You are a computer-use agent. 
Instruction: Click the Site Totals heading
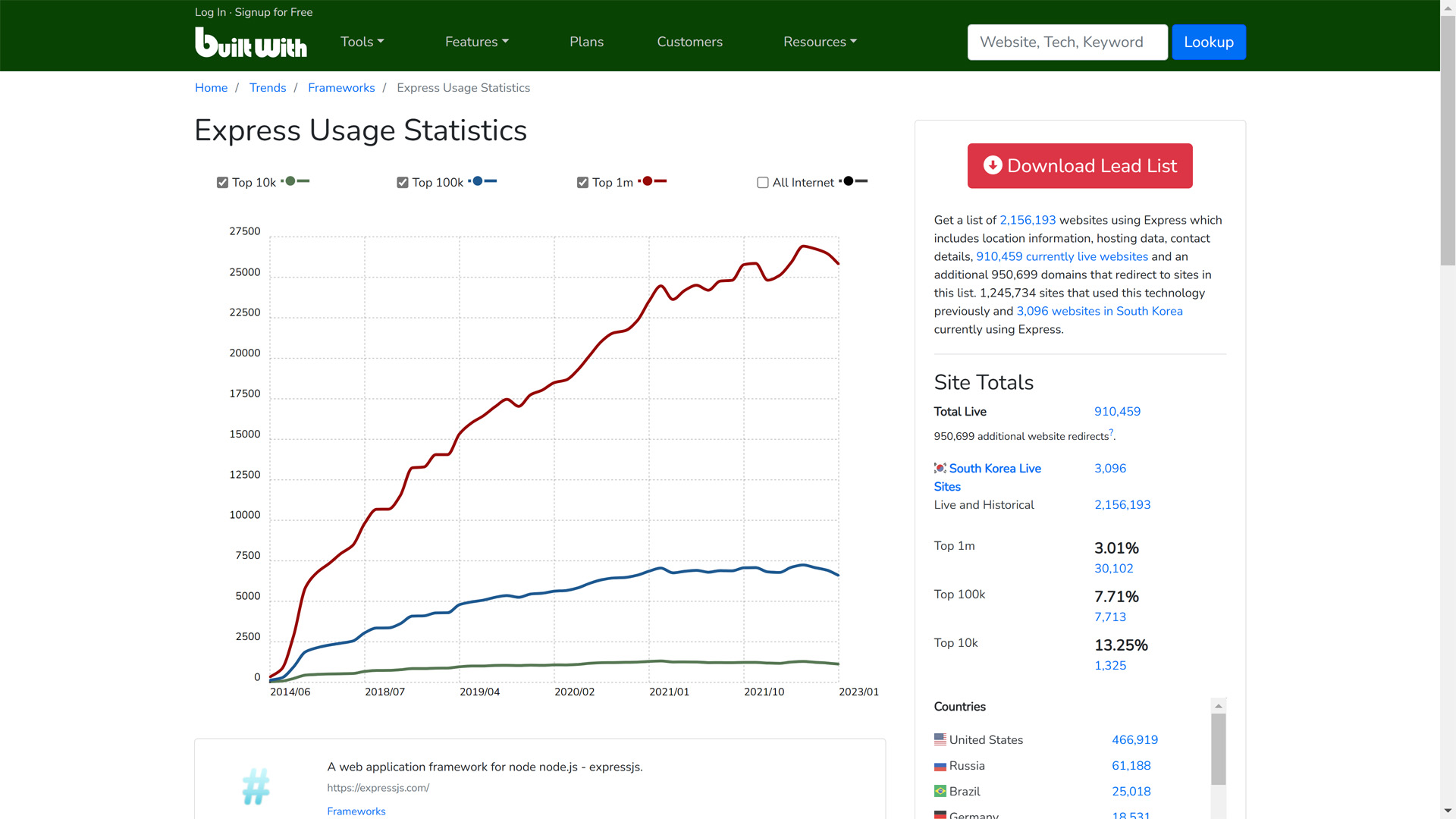click(x=984, y=382)
